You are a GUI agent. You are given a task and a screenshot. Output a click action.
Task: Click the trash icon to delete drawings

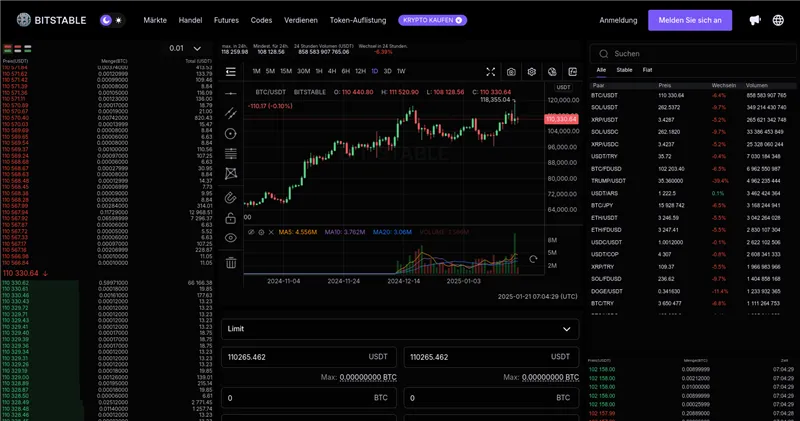tap(231, 262)
